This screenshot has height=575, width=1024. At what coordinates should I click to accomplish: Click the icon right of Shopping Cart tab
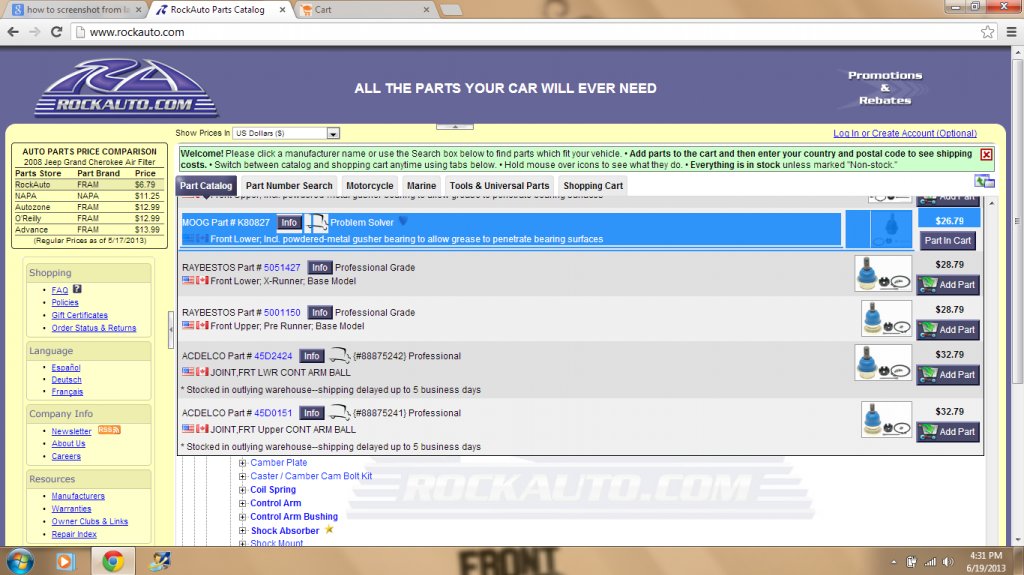[984, 182]
